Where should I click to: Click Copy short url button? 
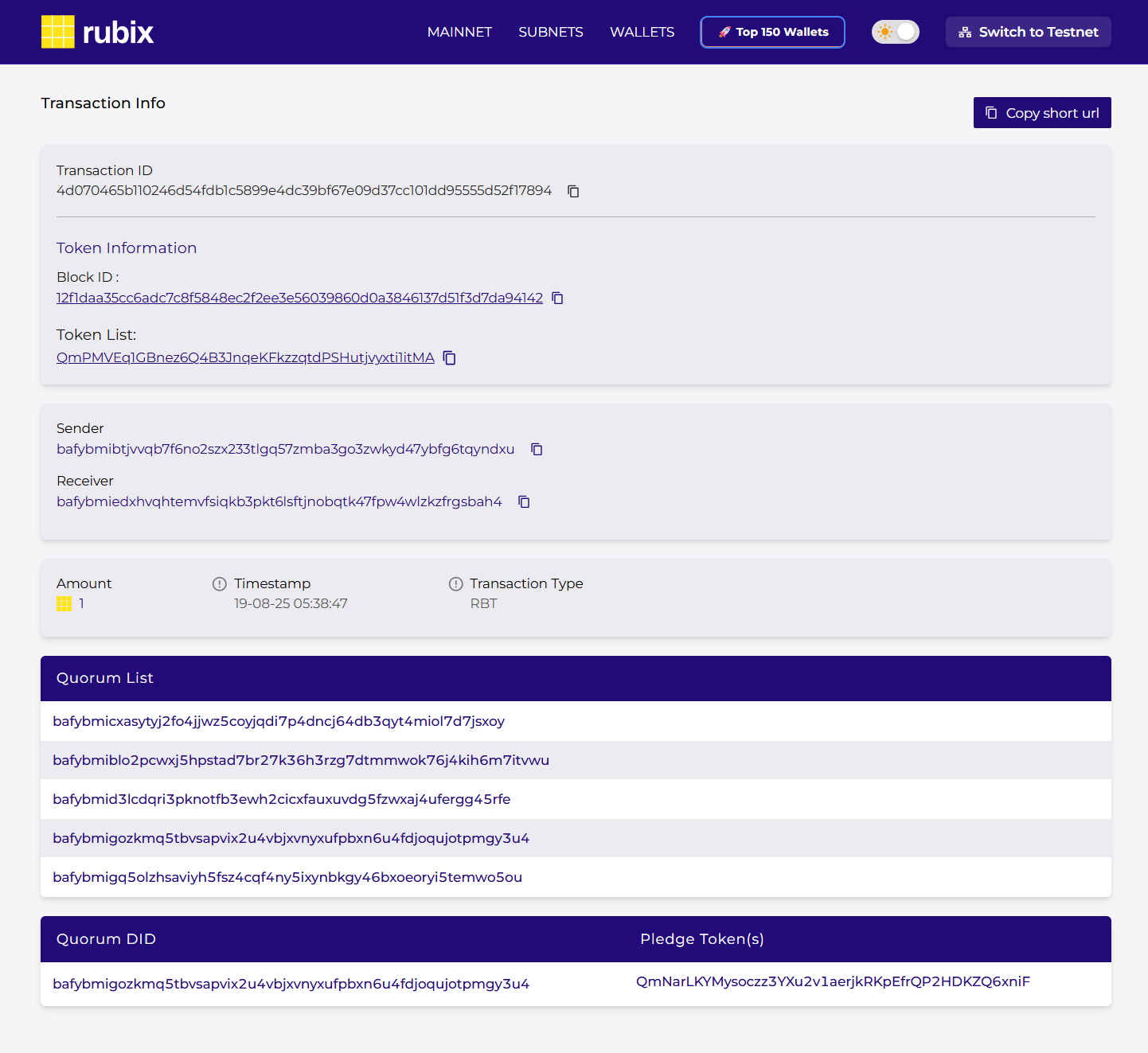(x=1042, y=113)
